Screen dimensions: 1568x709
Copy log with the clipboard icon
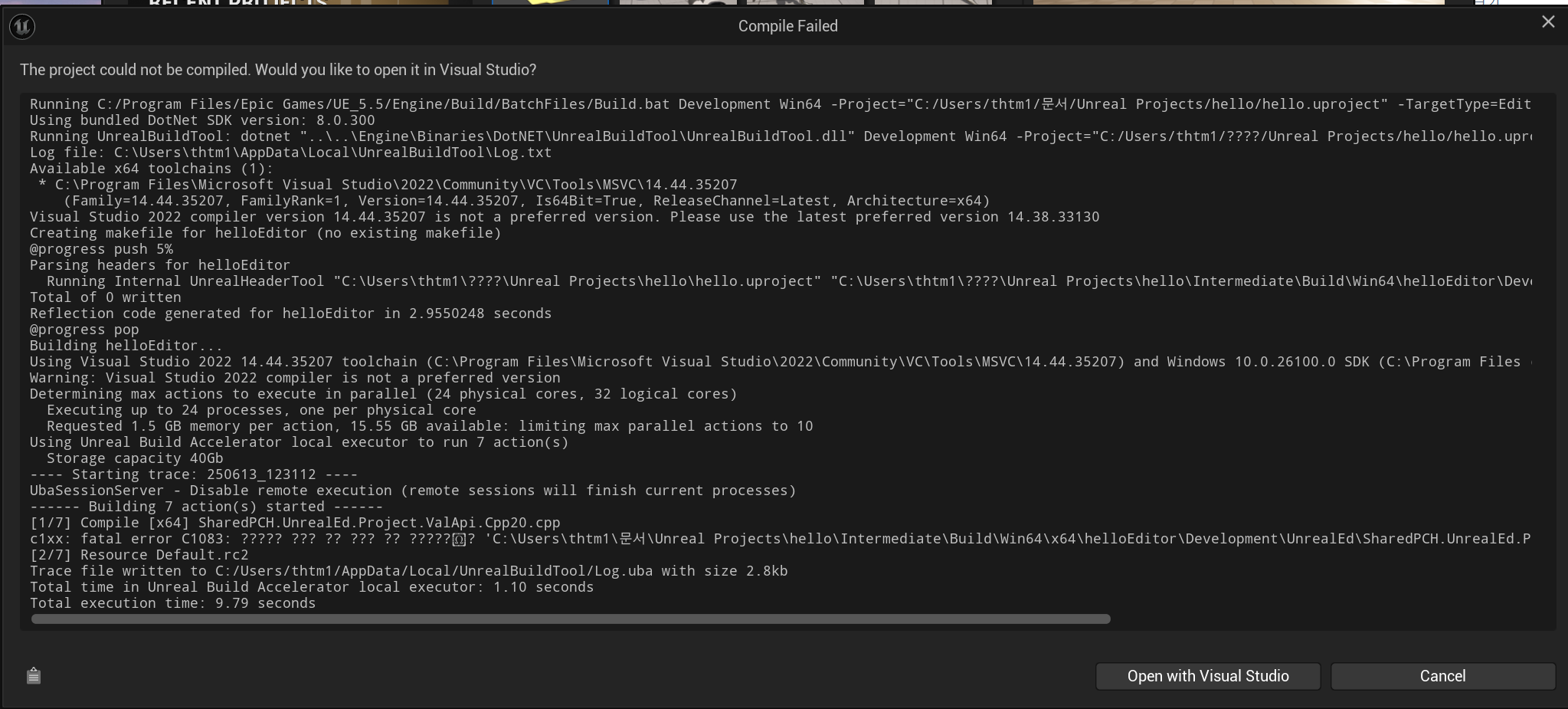click(33, 675)
